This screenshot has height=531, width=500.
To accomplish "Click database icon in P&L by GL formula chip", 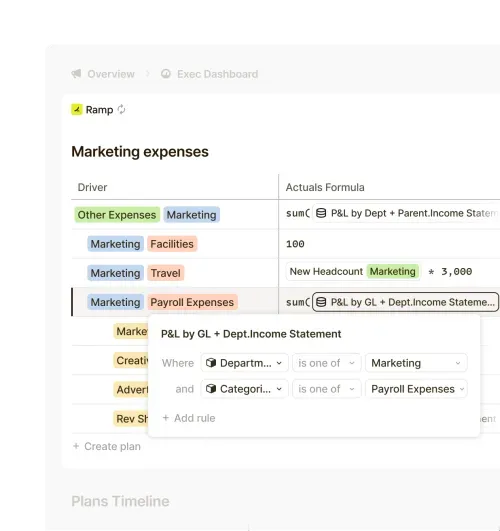I will pyautogui.click(x=321, y=302).
